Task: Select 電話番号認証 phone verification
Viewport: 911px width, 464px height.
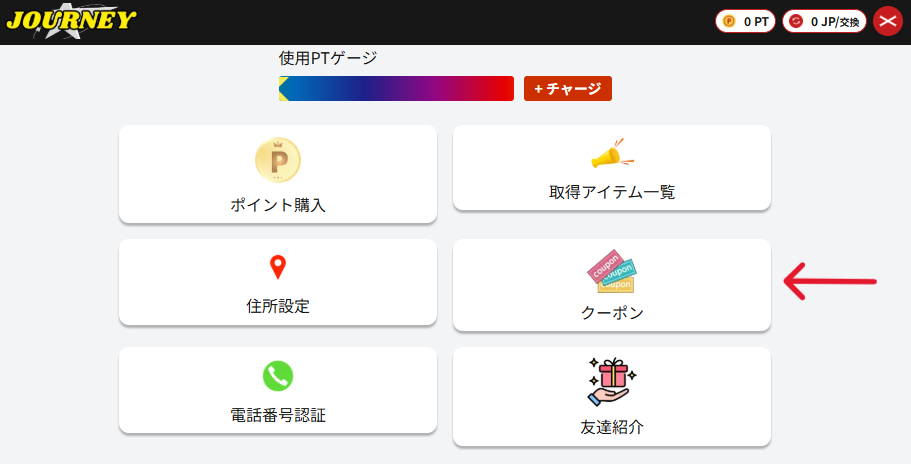Action: click(278, 414)
